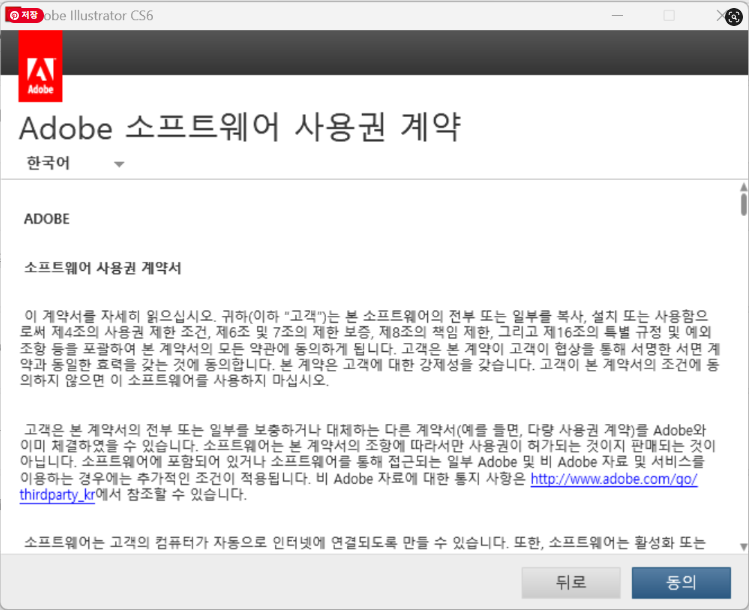
Task: Click the 소프트웨어 사용권 계약서 heading text
Action: tap(103, 268)
